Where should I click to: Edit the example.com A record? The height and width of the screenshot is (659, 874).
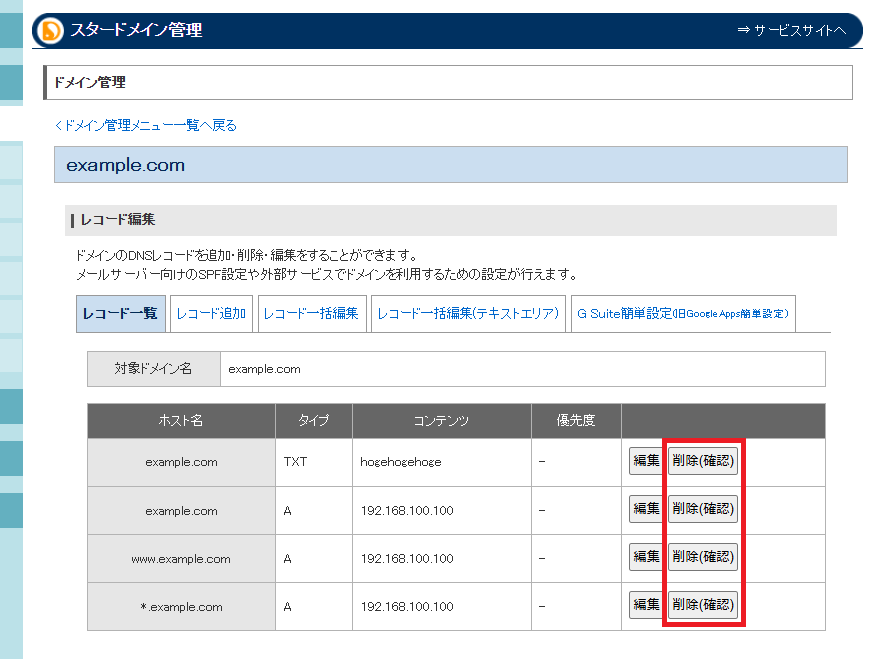point(647,508)
